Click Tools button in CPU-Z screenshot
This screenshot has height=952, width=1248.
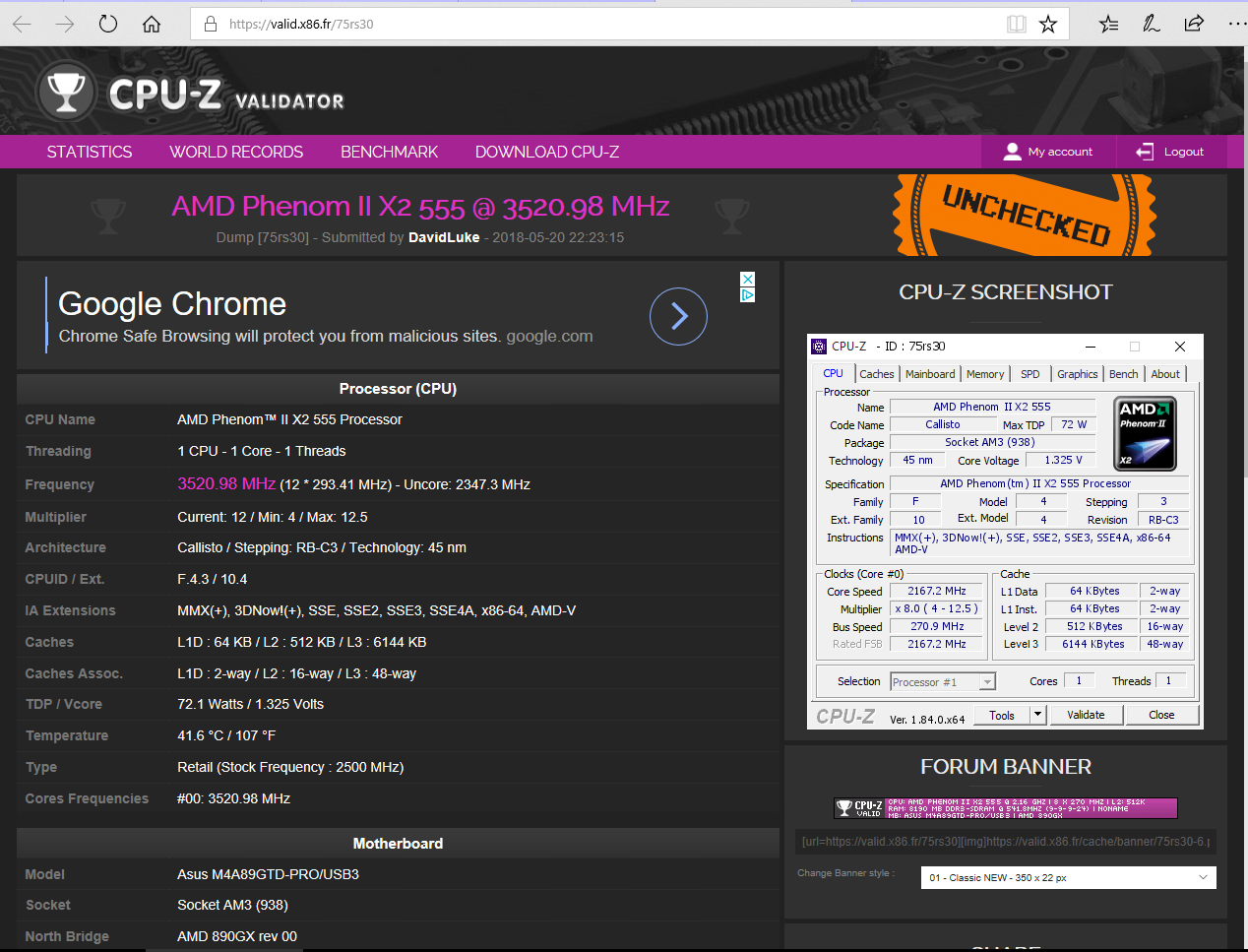pos(1002,715)
